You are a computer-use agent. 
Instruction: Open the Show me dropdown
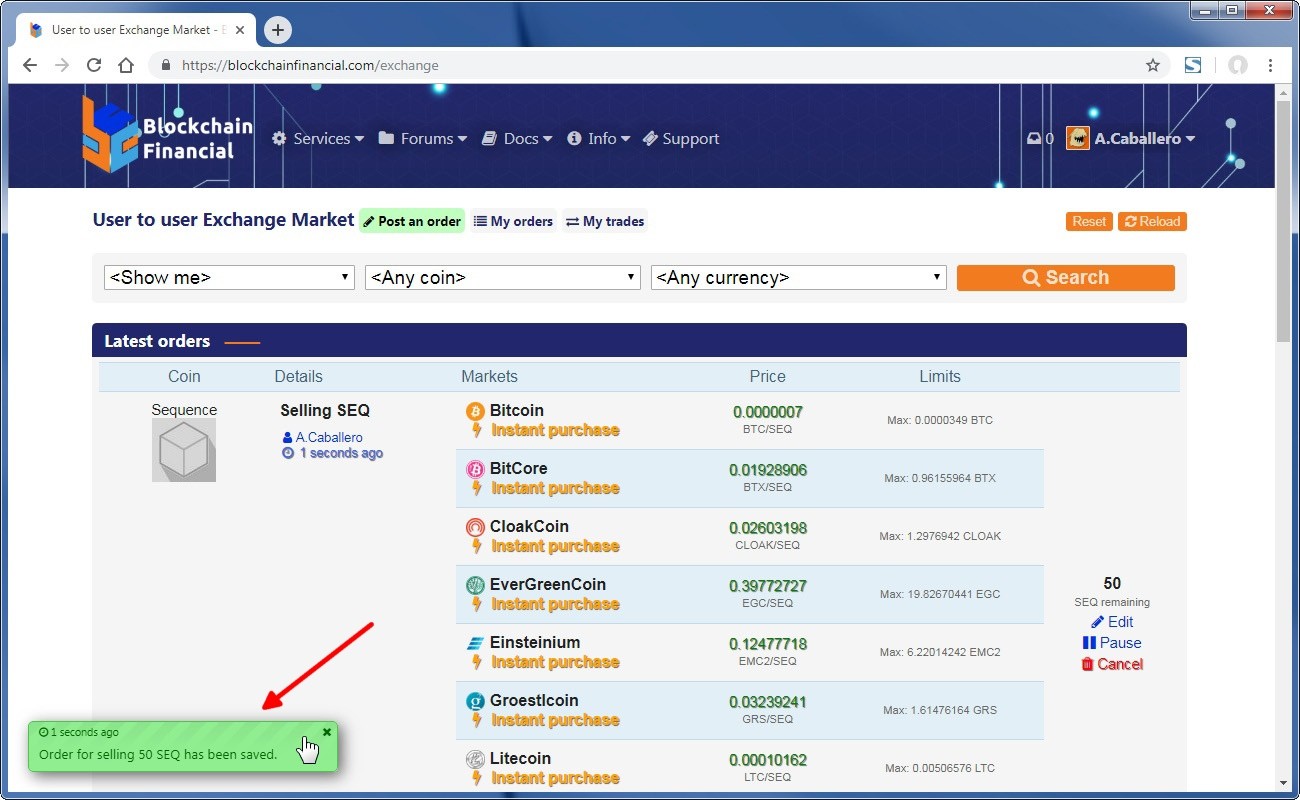(229, 278)
